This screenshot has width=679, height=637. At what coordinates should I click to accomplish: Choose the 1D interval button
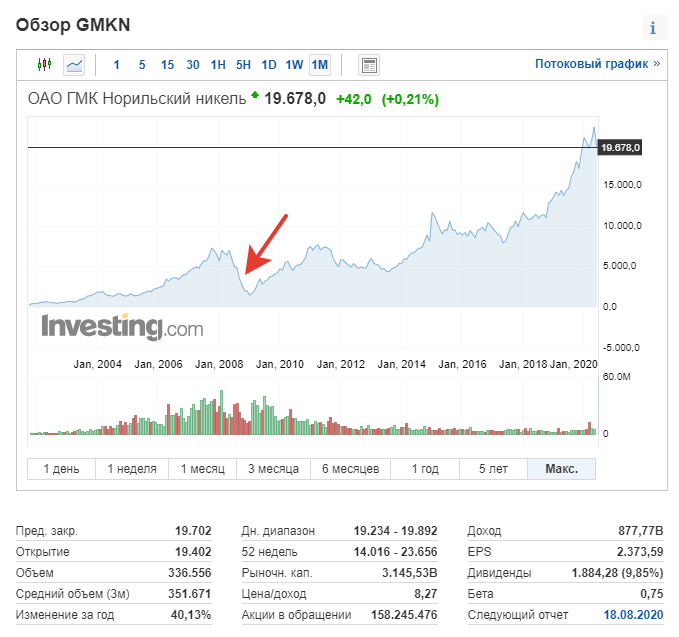(x=269, y=65)
